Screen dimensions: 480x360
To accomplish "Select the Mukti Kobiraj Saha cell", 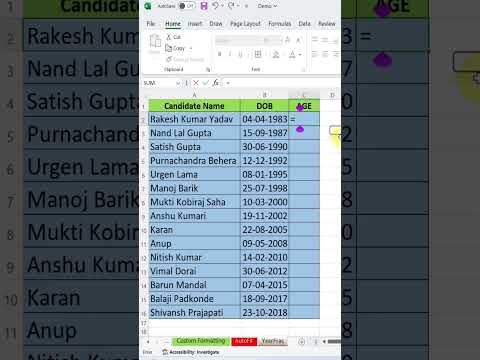I will tap(194, 202).
